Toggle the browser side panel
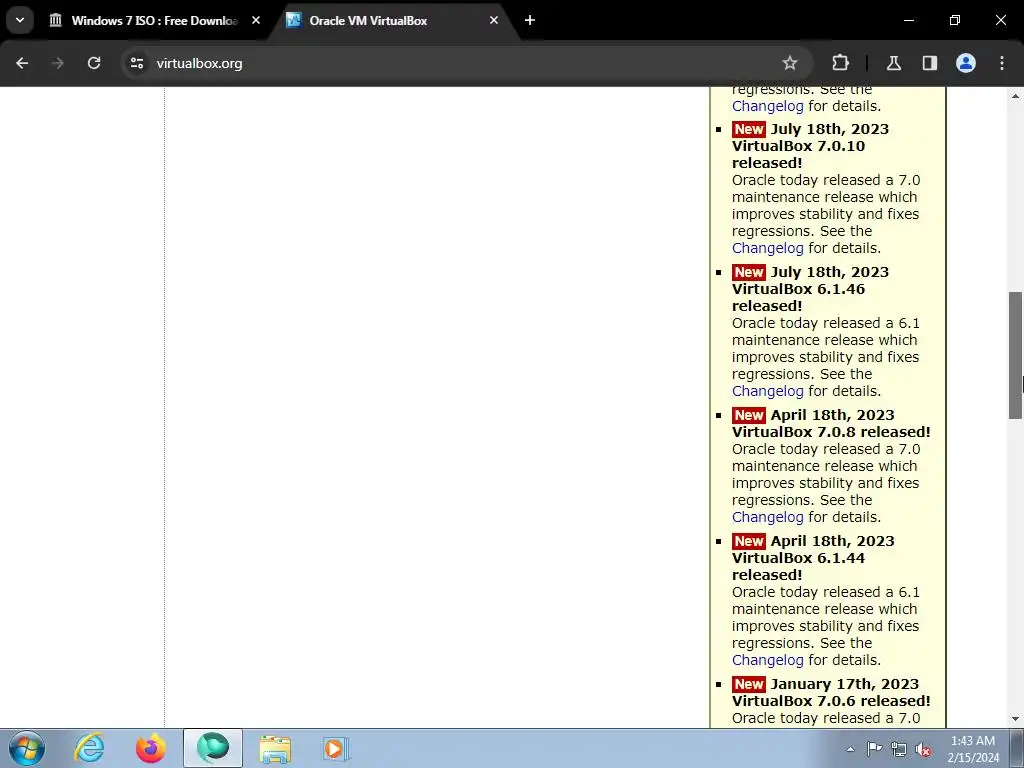Viewport: 1024px width, 768px height. coord(929,63)
